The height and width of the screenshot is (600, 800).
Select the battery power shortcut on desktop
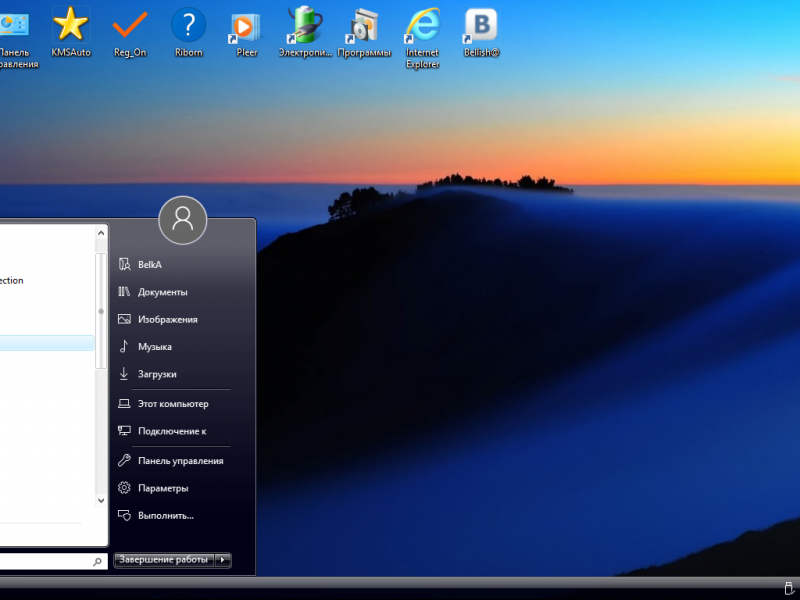(x=305, y=31)
